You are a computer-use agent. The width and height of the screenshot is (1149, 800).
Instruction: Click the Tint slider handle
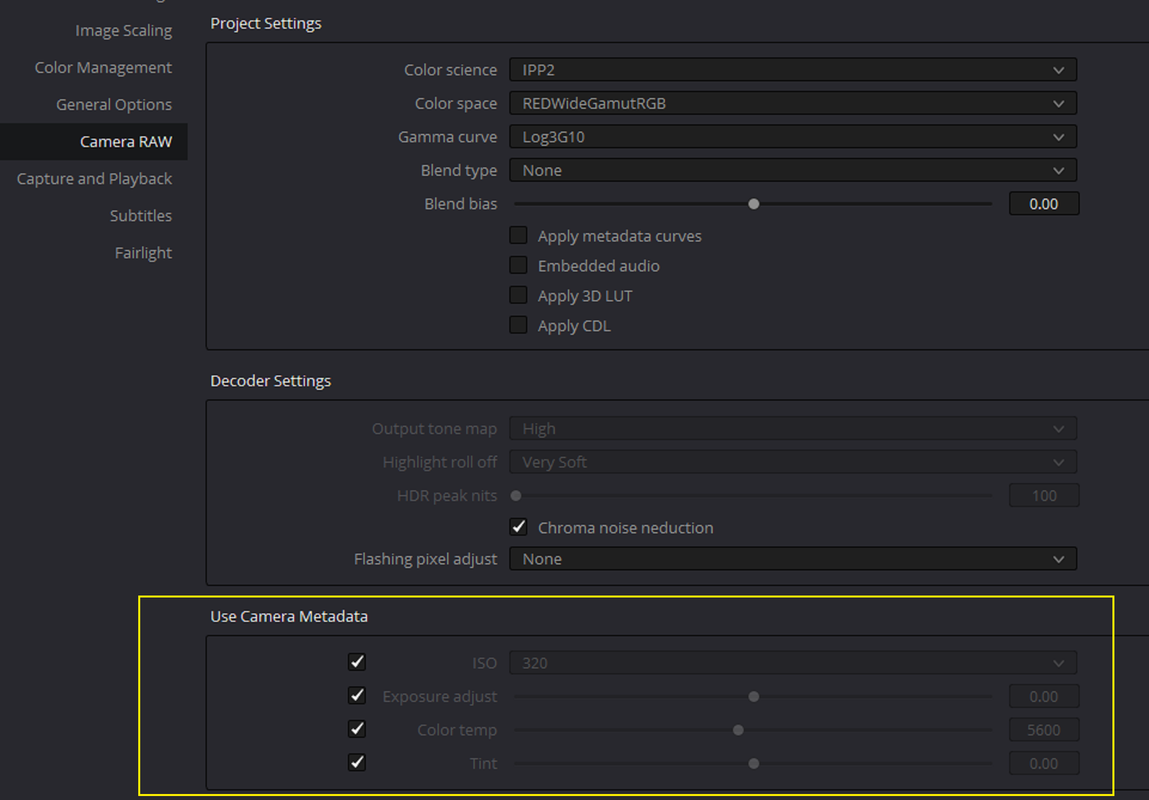coord(753,763)
